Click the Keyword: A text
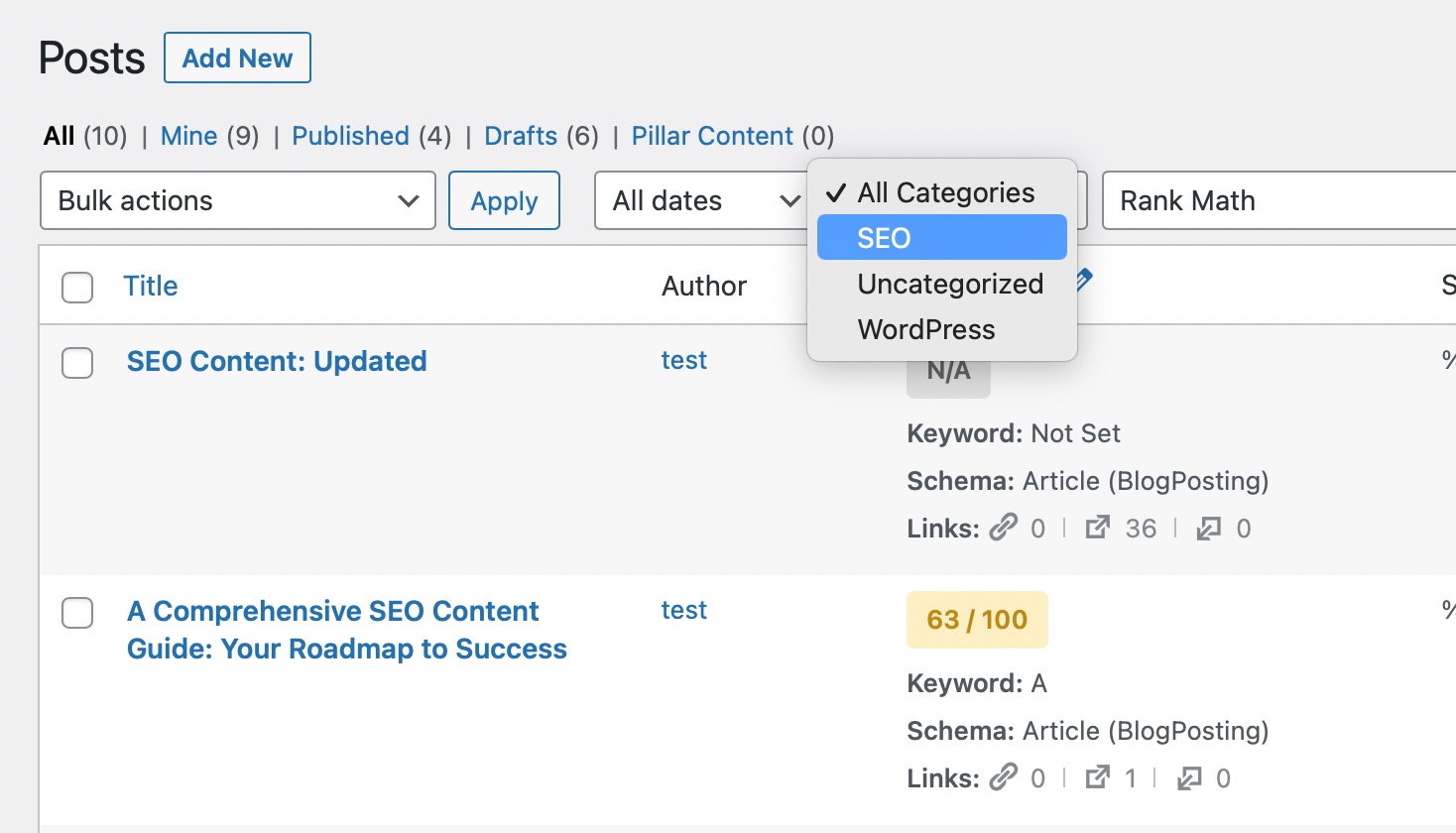The image size is (1456, 833). [x=977, y=683]
